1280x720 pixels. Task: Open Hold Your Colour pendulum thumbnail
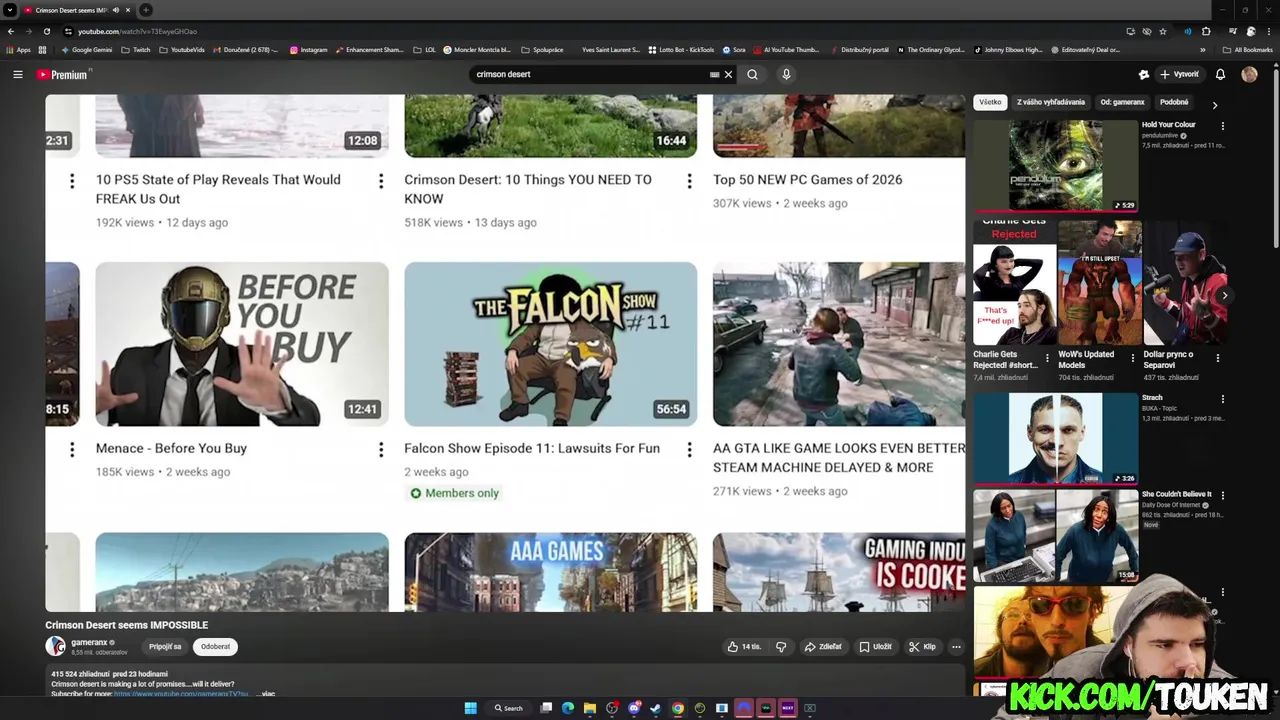point(1055,166)
